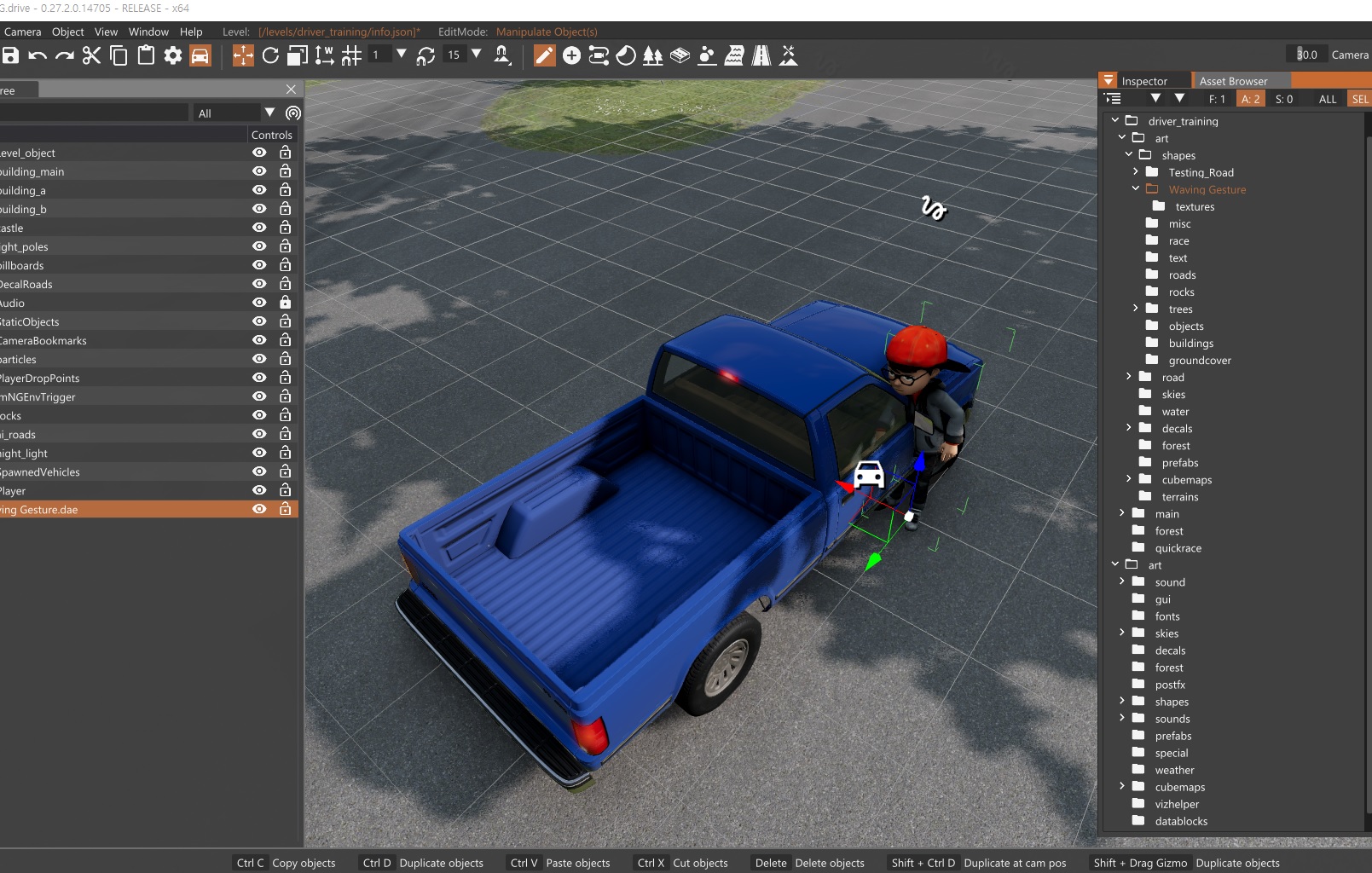Screen dimensions: 1372x873
Task: Click the Copy objects toolbar icon
Action: pyautogui.click(x=119, y=55)
